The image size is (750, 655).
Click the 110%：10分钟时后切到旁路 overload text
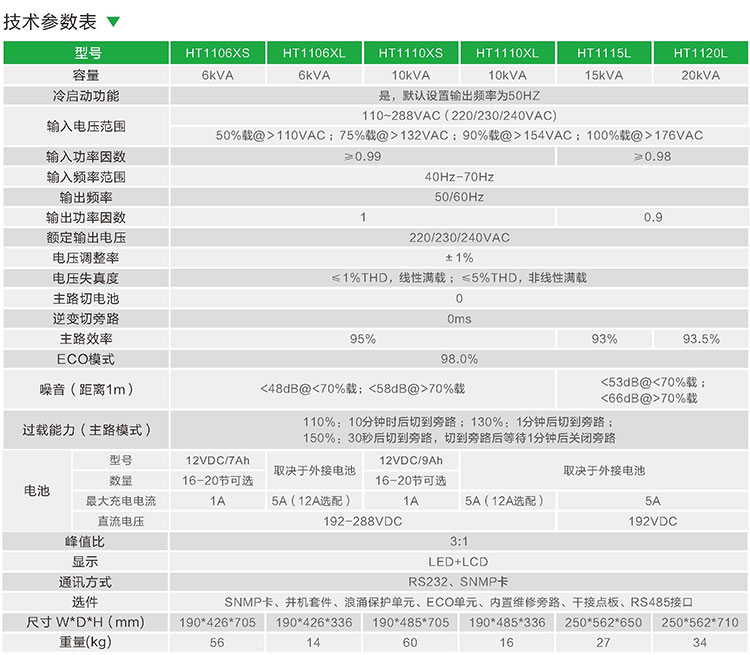[459, 430]
